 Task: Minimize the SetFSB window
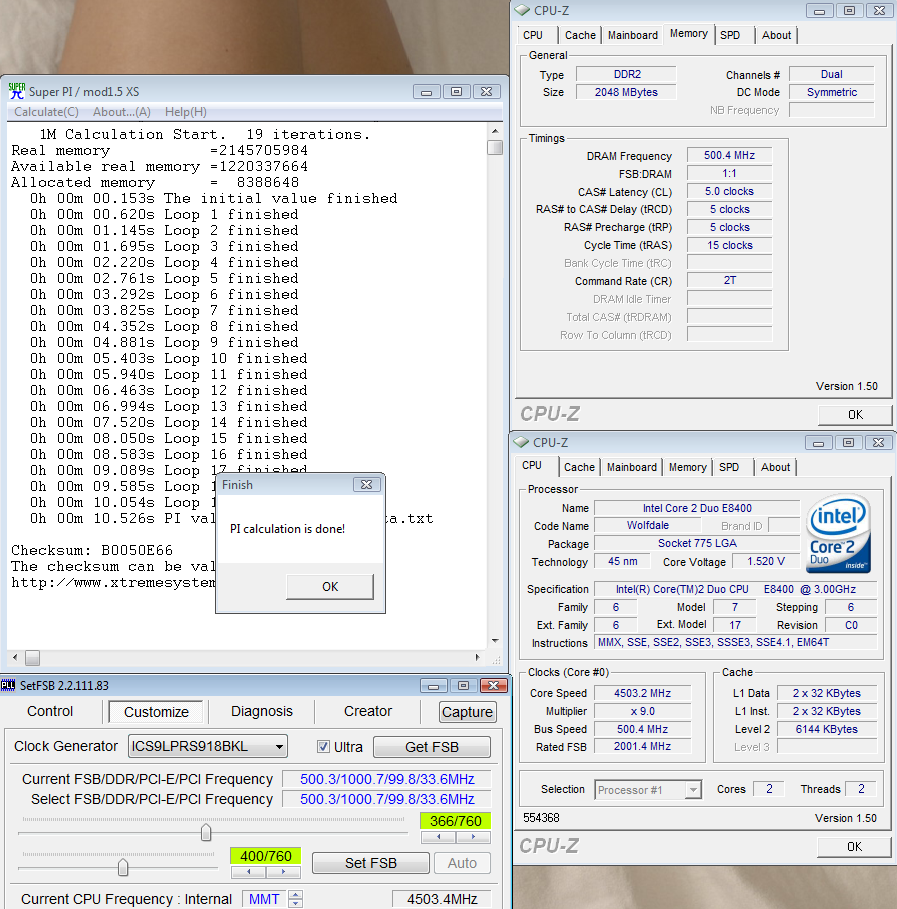pos(433,686)
